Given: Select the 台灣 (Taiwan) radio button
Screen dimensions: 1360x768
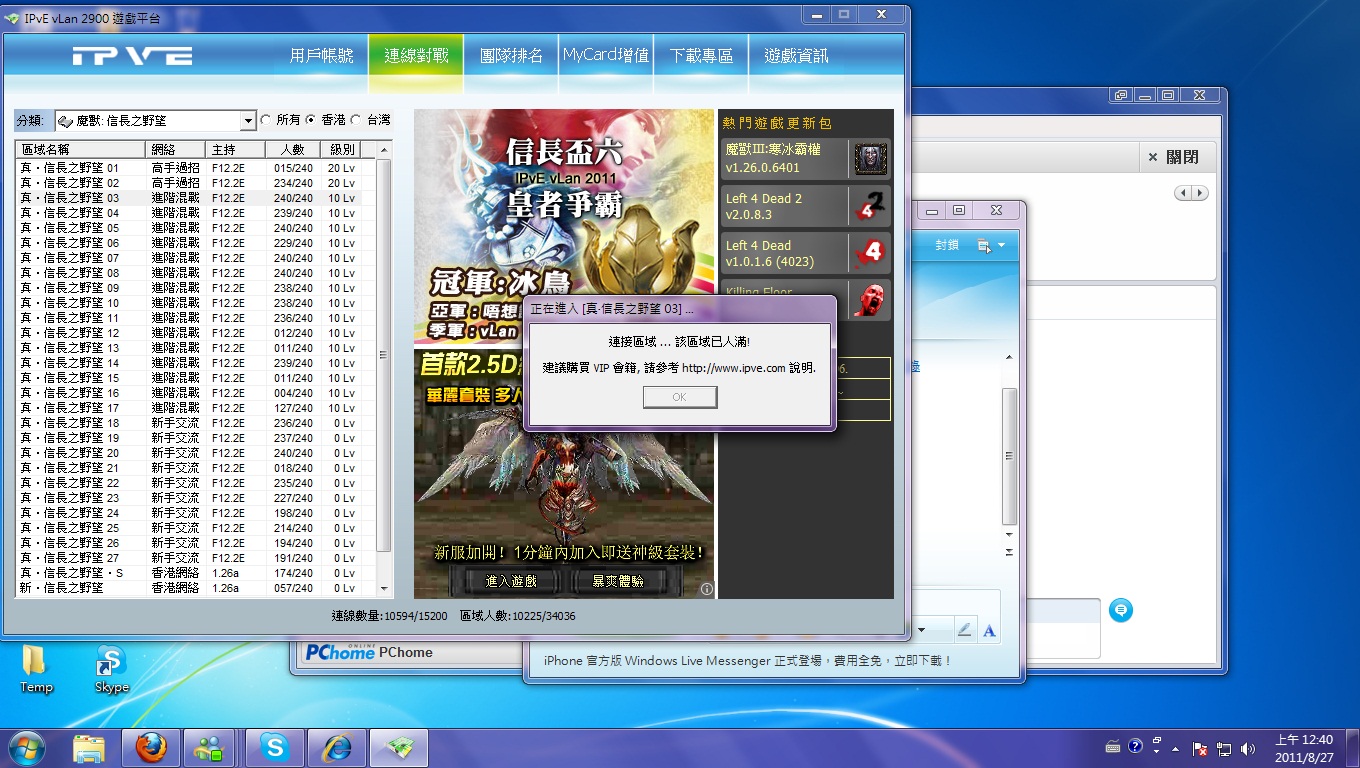Looking at the screenshot, I should click(356, 120).
